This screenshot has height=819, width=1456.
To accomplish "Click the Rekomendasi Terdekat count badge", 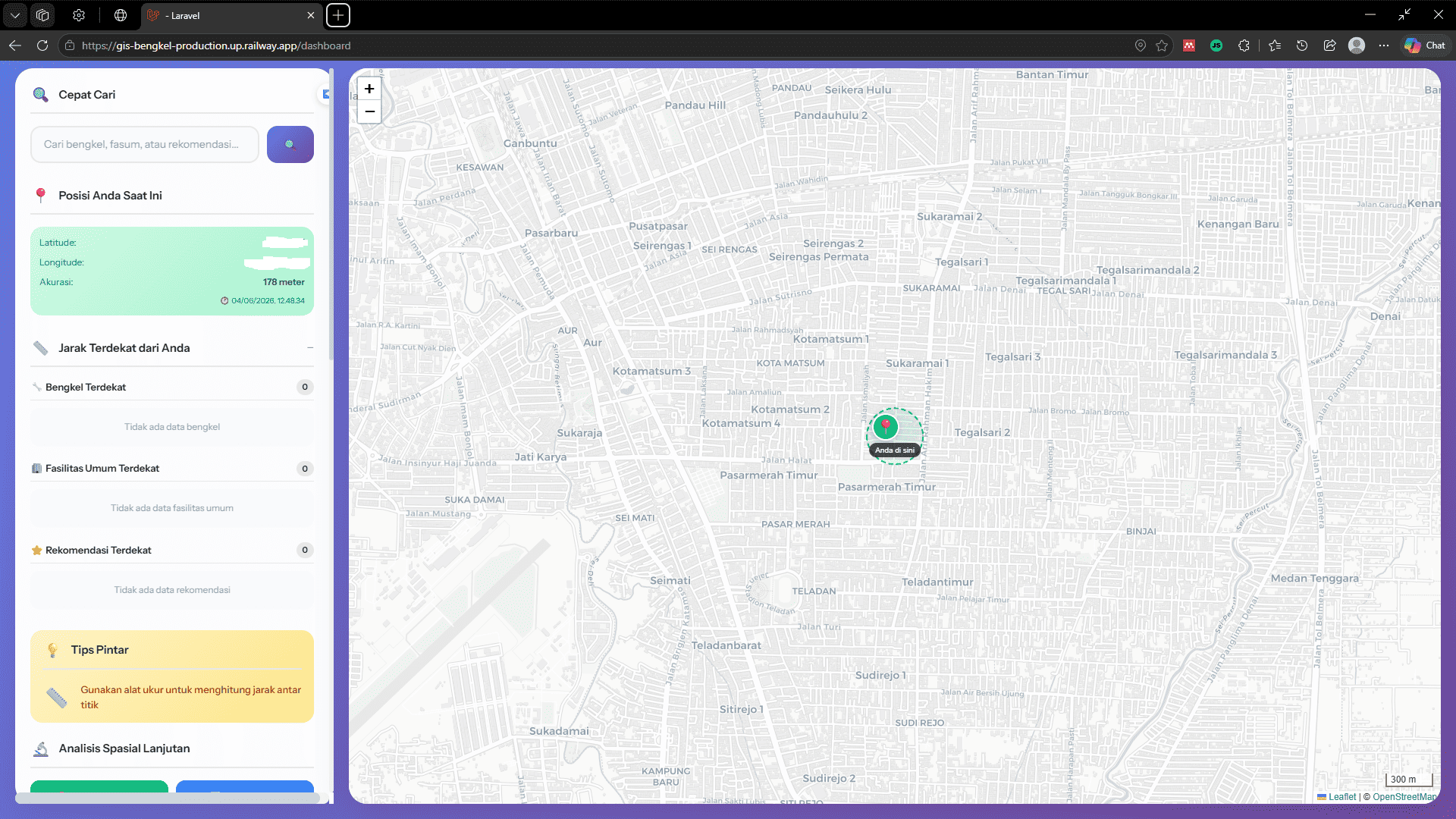I will 305,551.
